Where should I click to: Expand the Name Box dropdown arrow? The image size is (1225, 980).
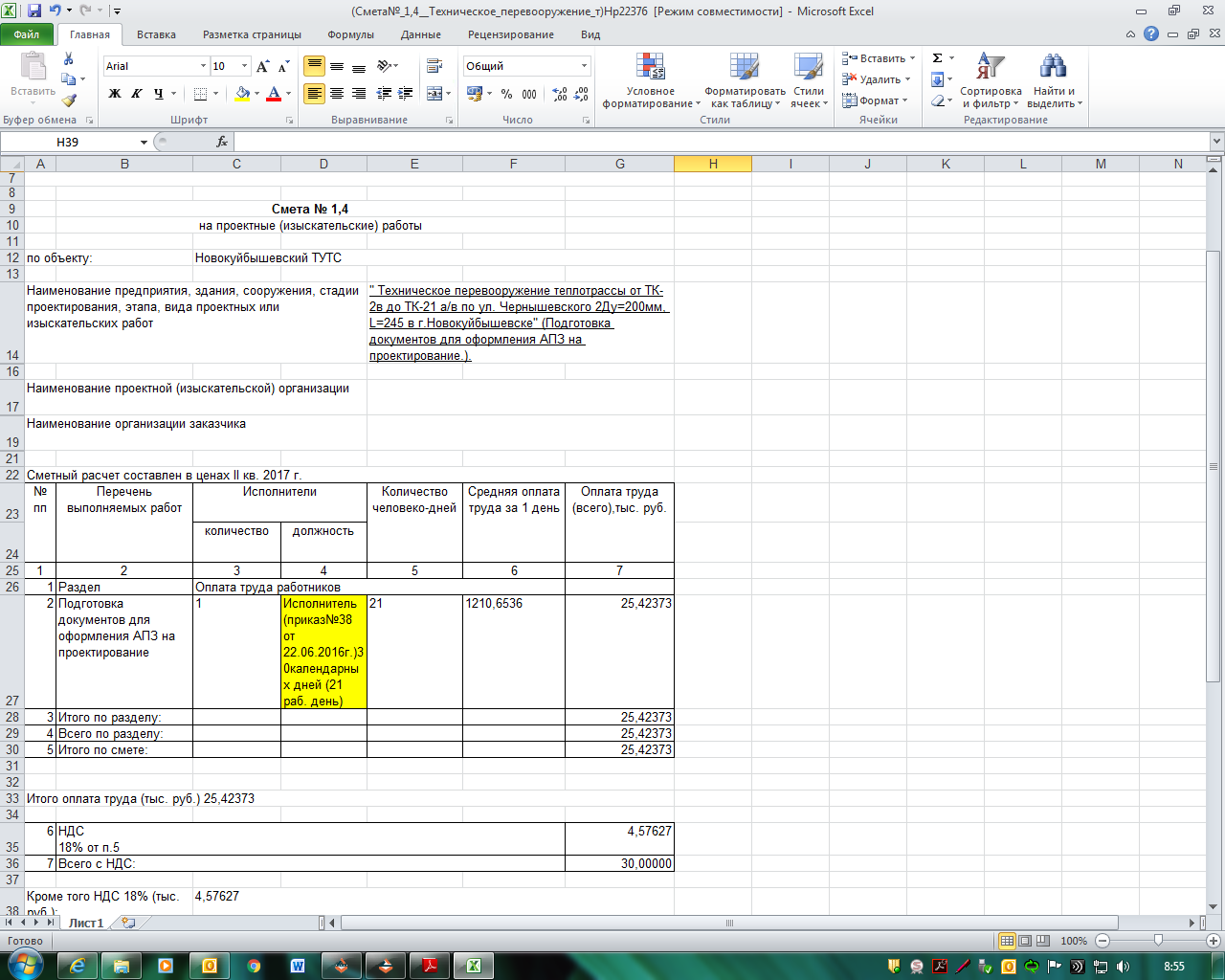coord(145,143)
